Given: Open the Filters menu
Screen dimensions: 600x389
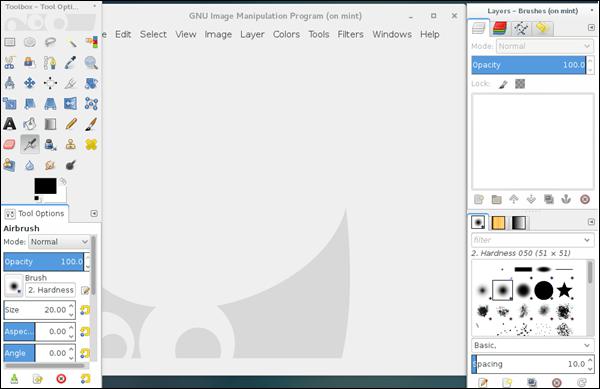Looking at the screenshot, I should 350,34.
